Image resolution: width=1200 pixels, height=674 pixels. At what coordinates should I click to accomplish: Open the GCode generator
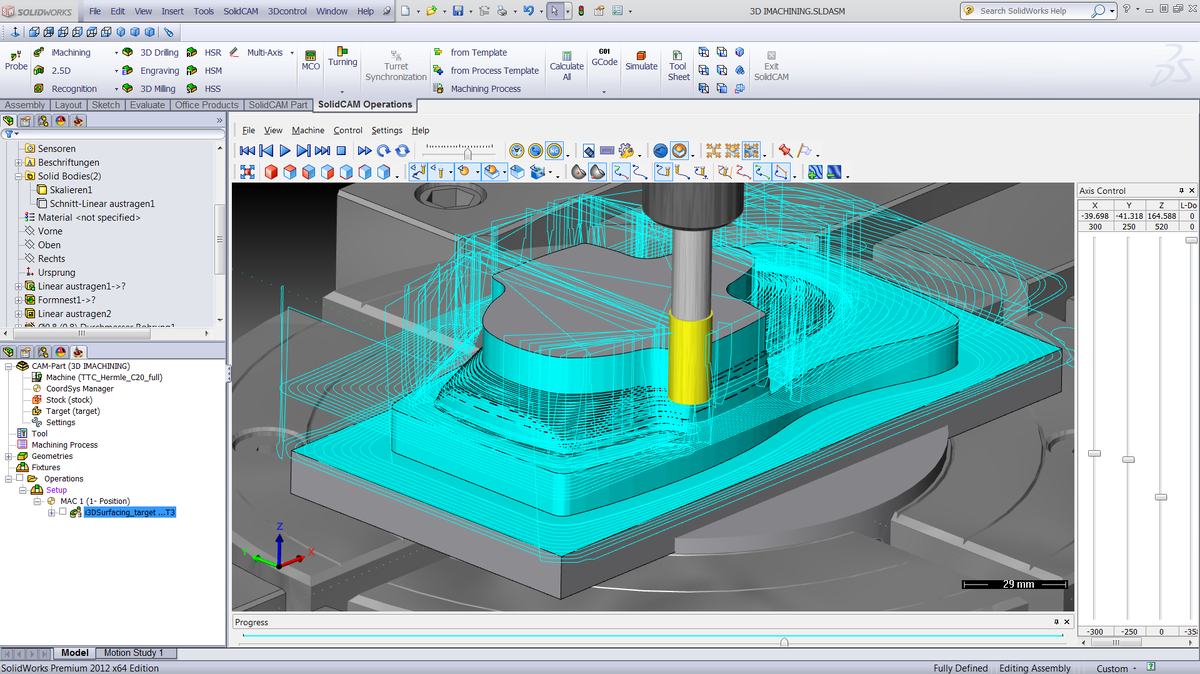tap(604, 58)
